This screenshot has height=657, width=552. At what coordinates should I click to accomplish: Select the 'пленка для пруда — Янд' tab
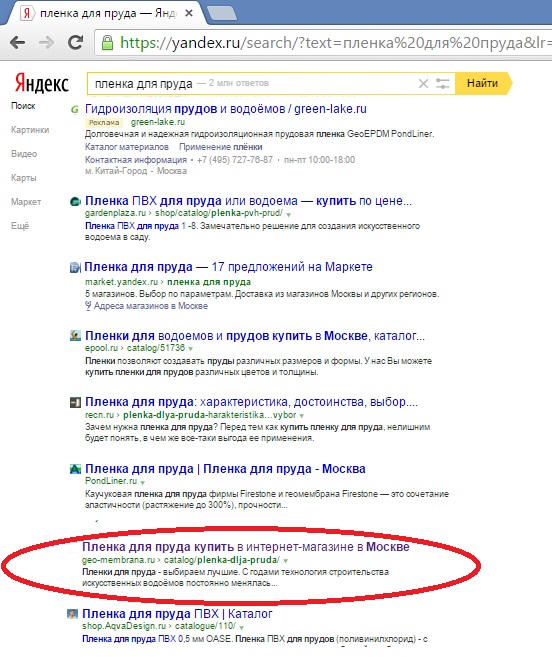coord(107,13)
